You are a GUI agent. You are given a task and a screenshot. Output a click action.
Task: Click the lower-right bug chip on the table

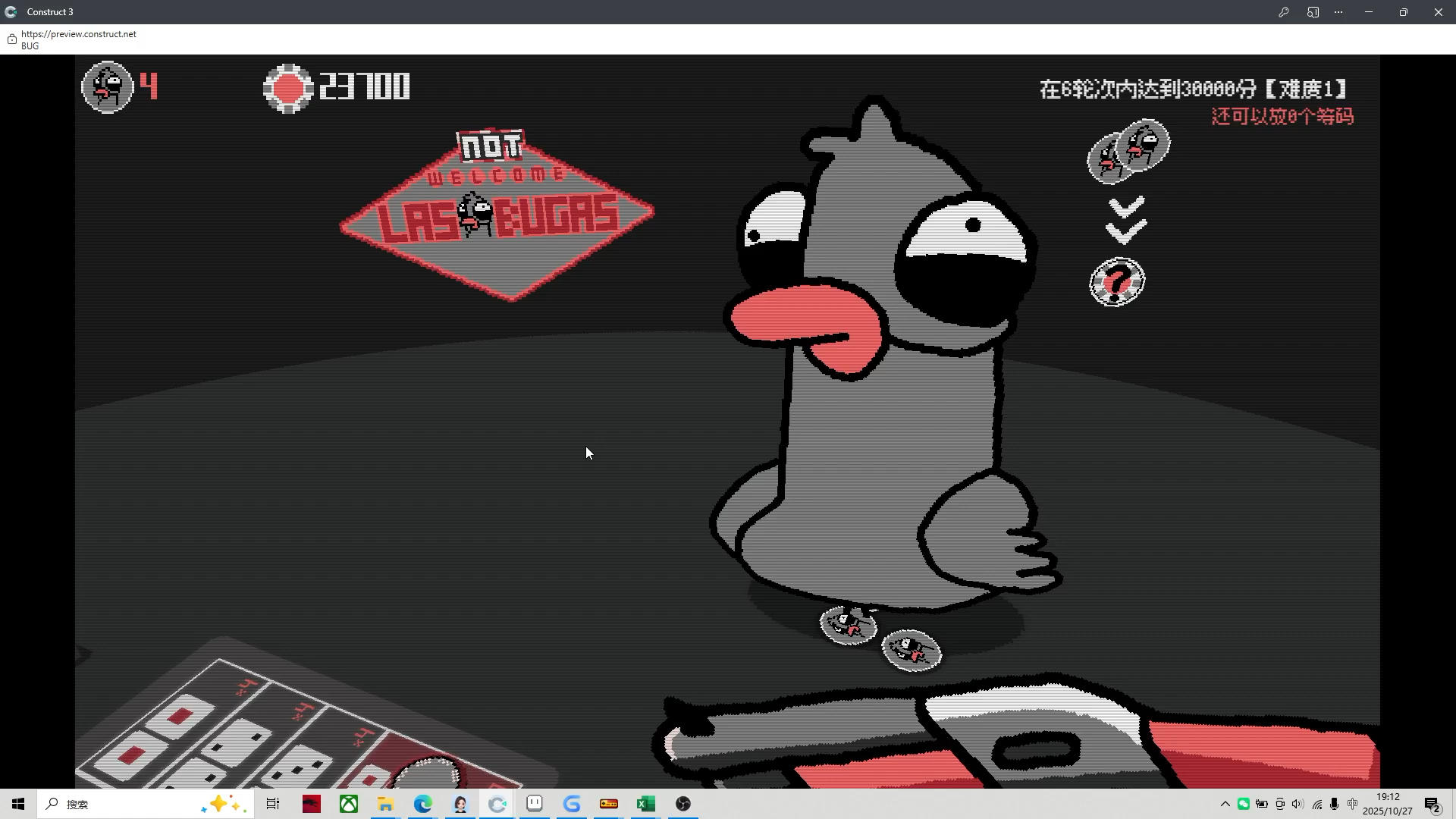912,651
